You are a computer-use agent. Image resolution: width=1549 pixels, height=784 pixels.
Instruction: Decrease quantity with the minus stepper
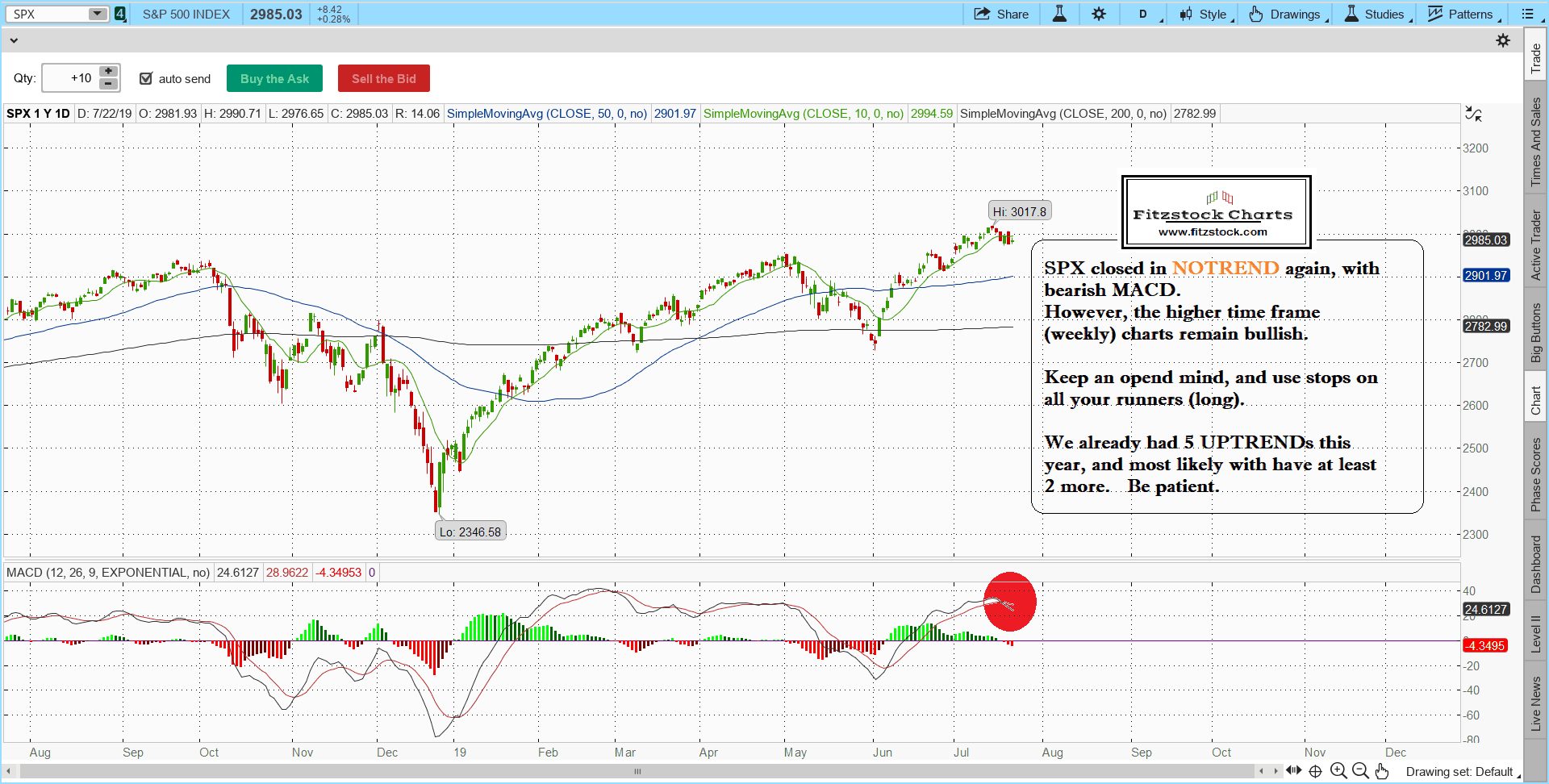[108, 84]
